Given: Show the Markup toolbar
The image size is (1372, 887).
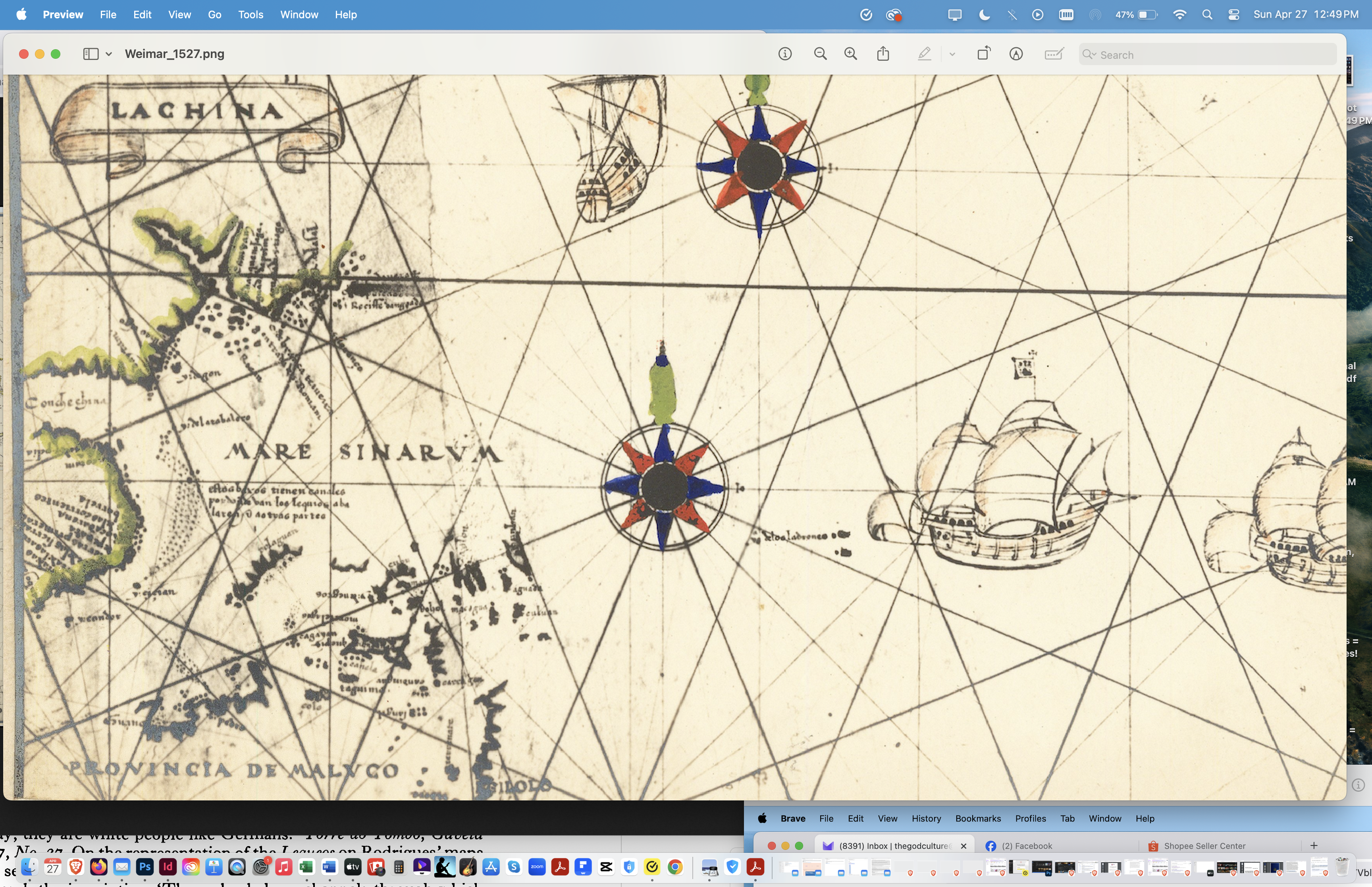Looking at the screenshot, I should 1016,54.
